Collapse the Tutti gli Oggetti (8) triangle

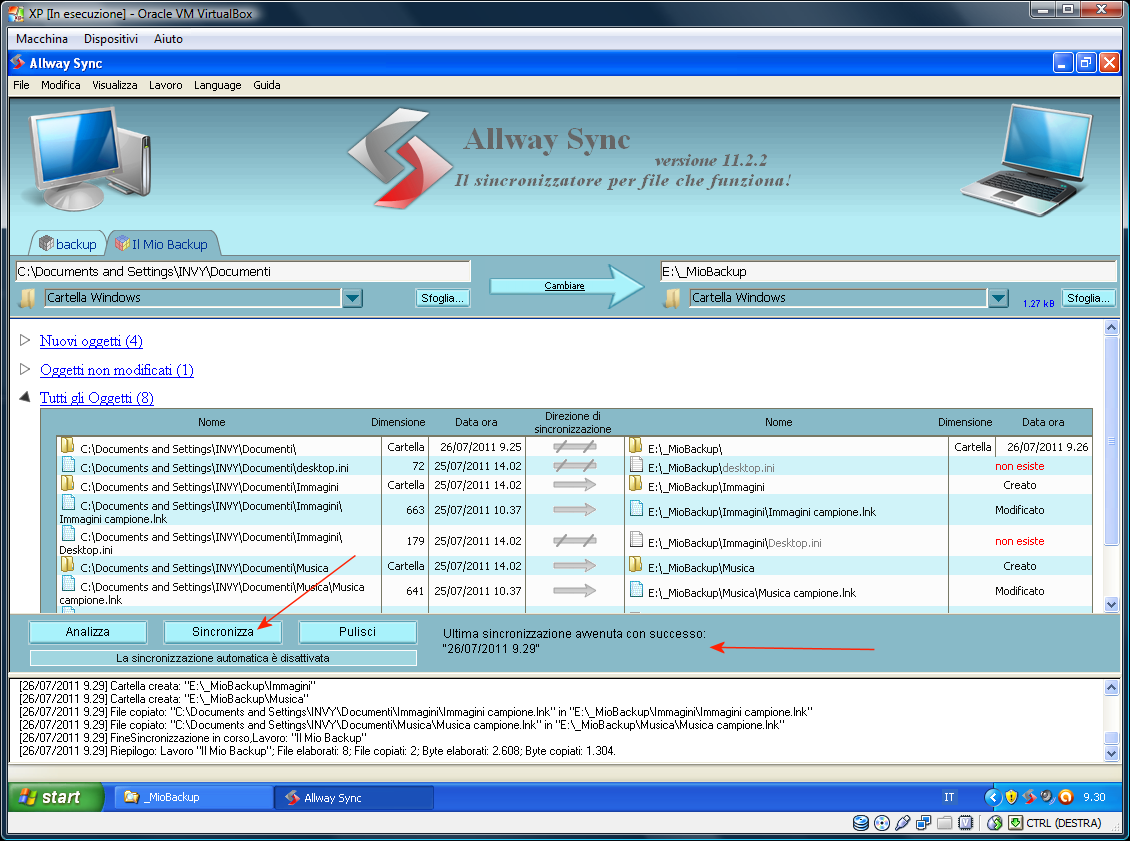[25, 397]
